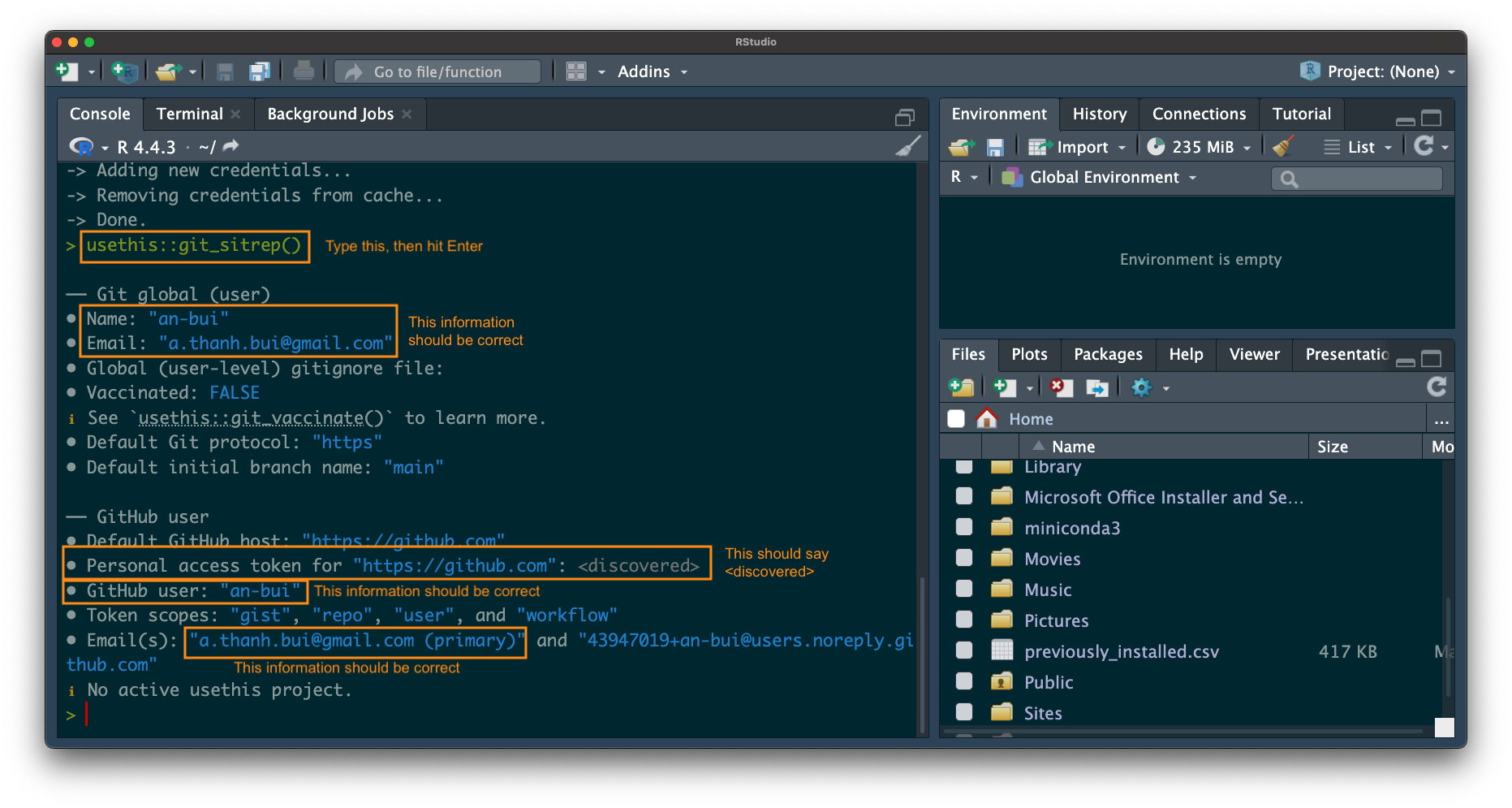Toggle the select-all checkbox beside Home
This screenshot has height=808, width=1512.
[x=956, y=418]
